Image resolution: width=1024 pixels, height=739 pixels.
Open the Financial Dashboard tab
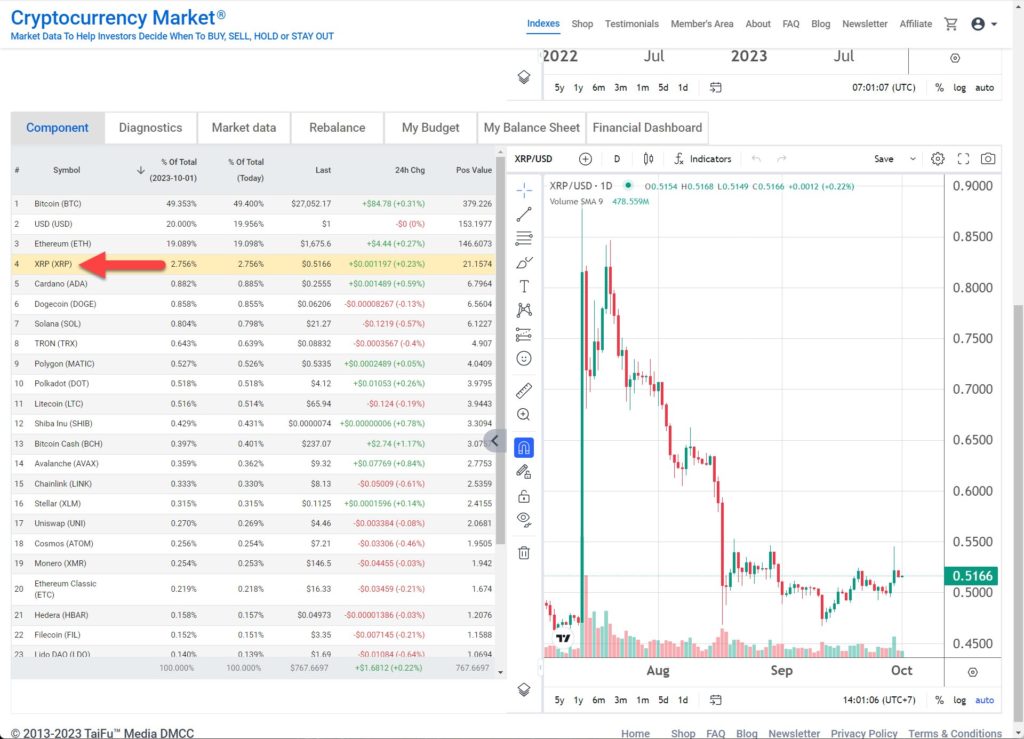[647, 128]
